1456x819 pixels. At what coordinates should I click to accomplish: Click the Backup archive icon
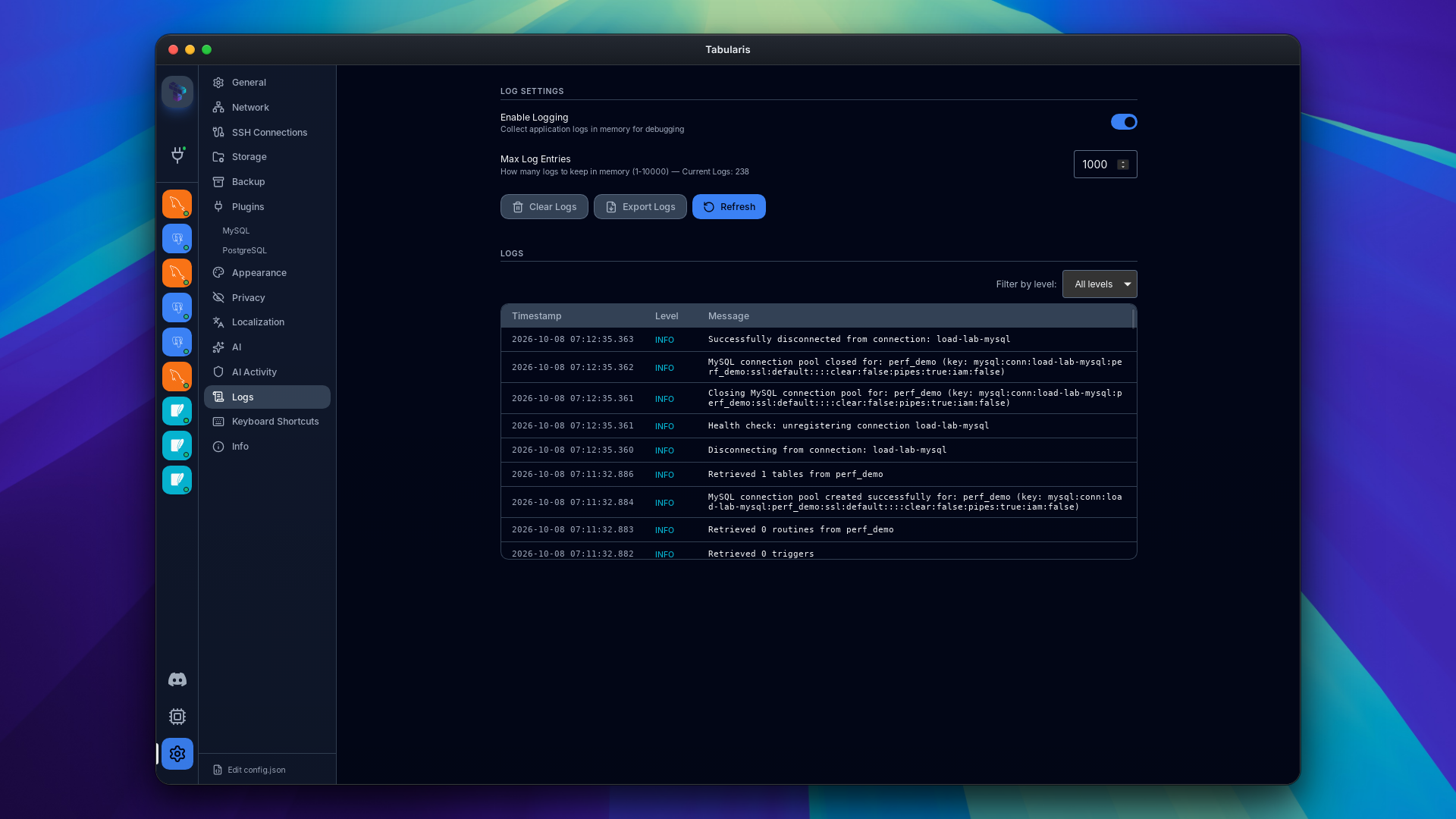pos(218,182)
